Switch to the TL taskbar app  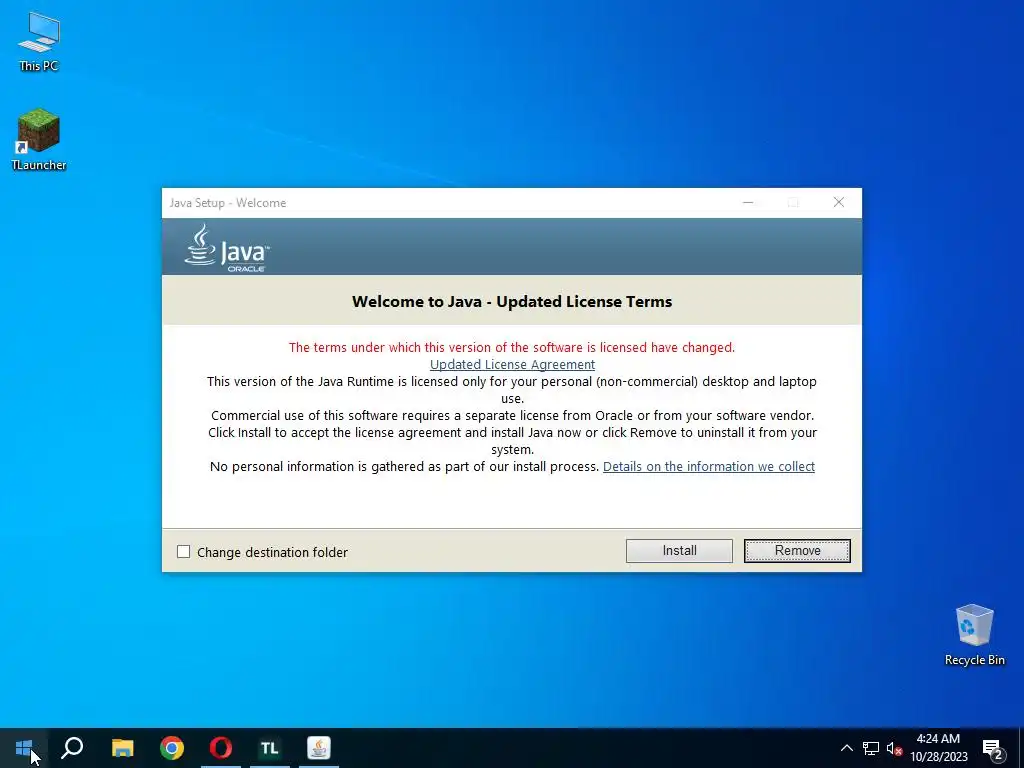point(270,748)
